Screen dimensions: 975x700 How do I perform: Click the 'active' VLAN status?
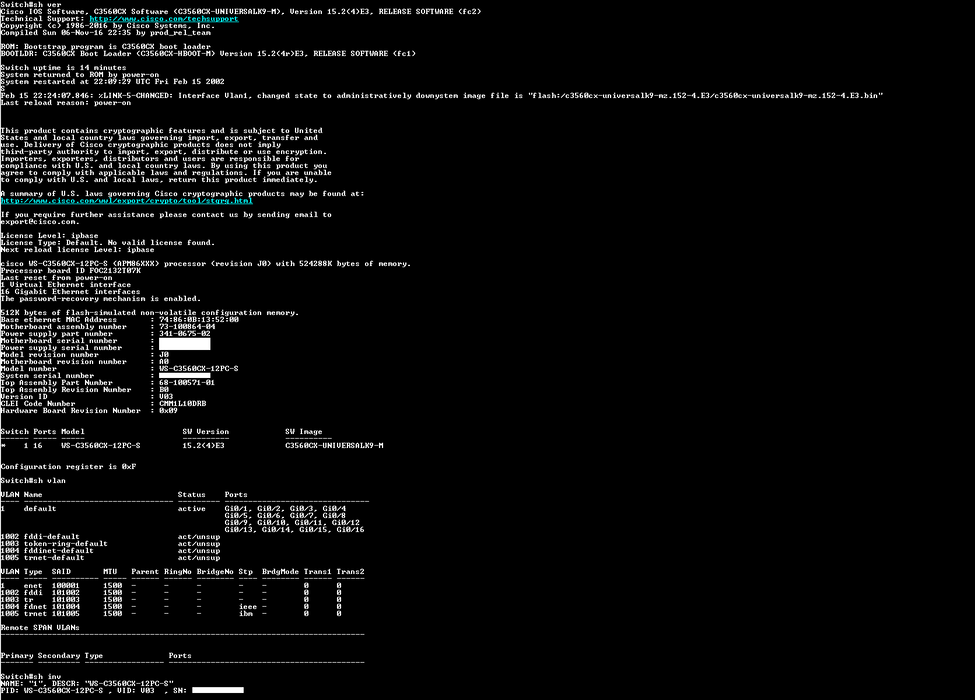(192, 509)
